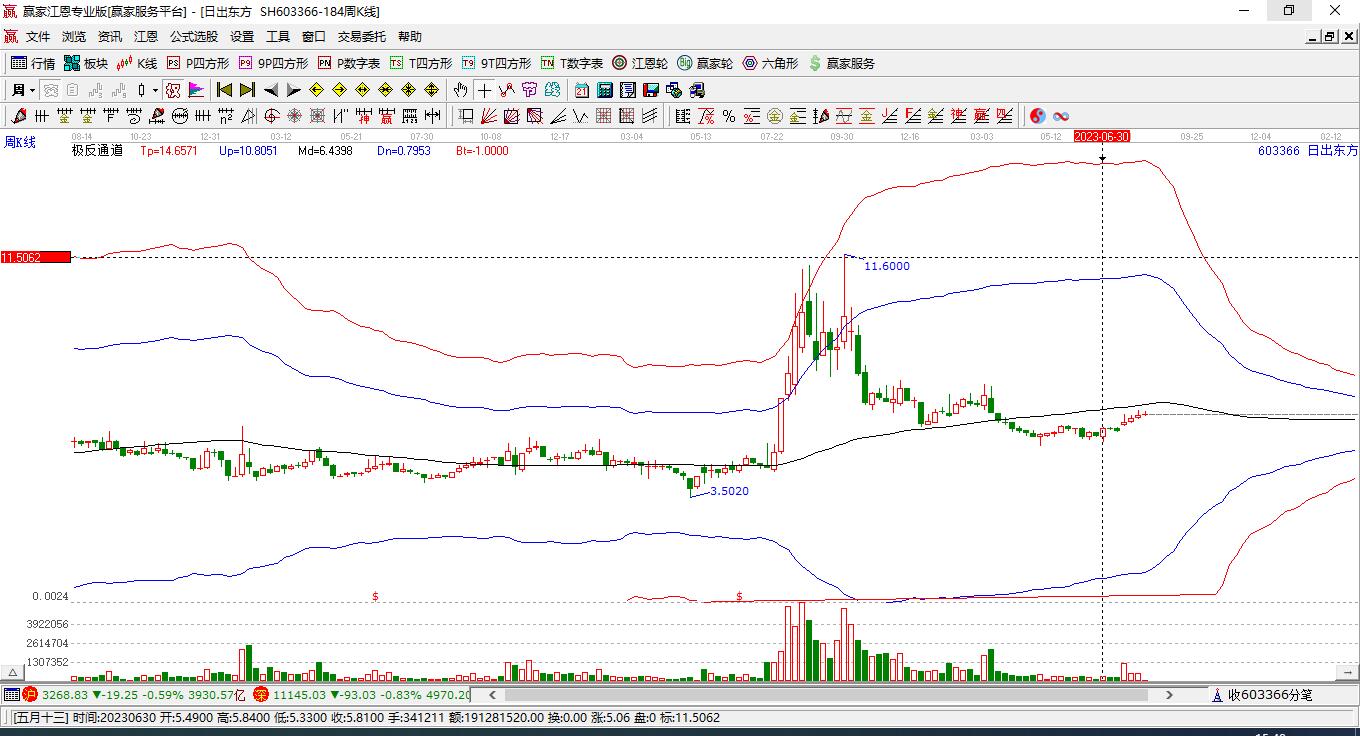
Task: Open the 交易委托 menu
Action: pos(362,37)
